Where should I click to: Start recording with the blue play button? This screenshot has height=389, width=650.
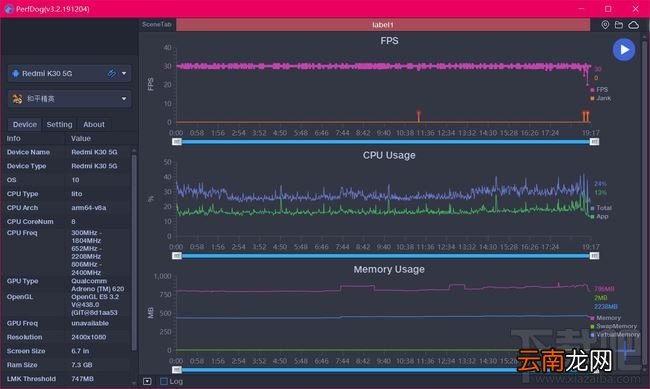pos(624,50)
